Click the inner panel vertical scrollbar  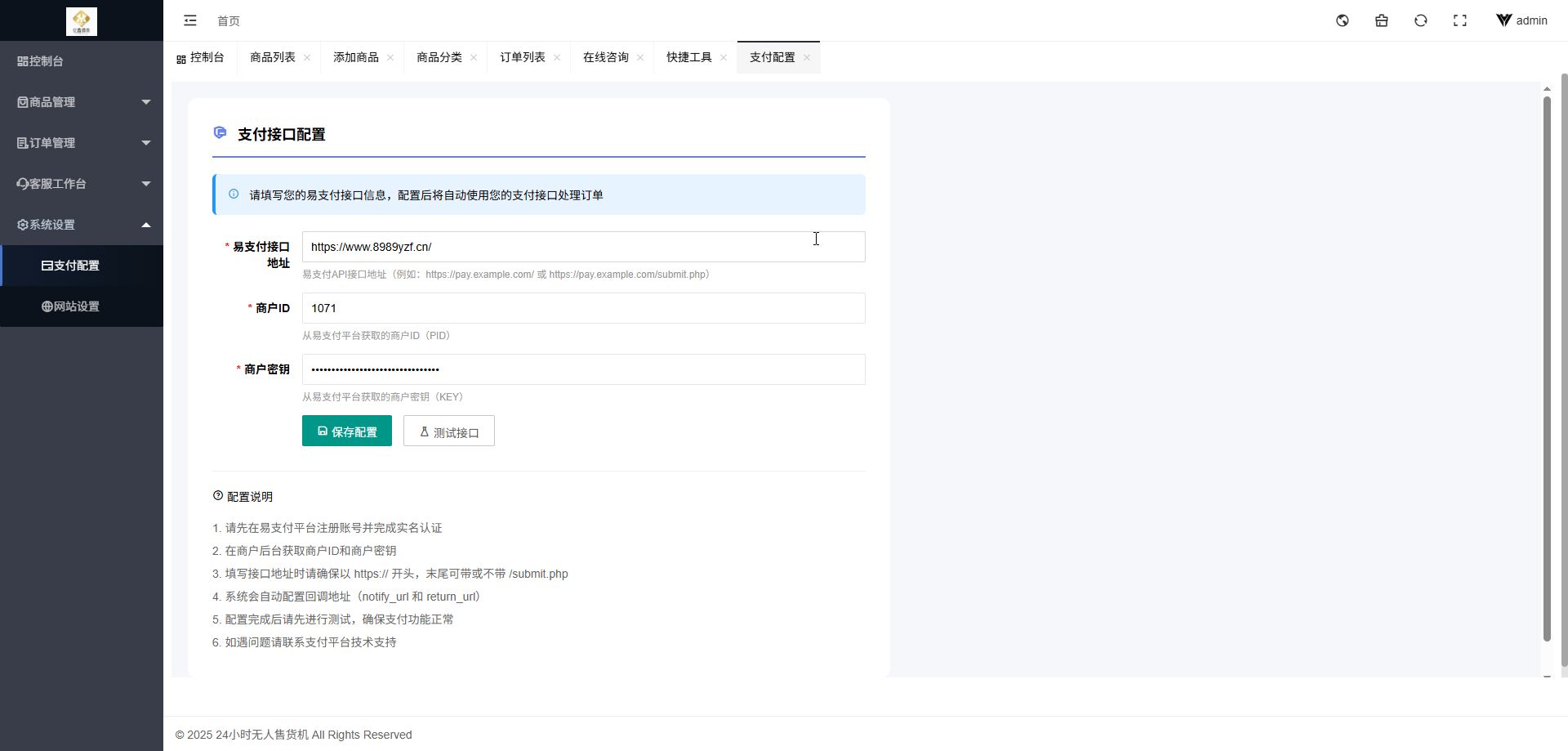(1547, 369)
